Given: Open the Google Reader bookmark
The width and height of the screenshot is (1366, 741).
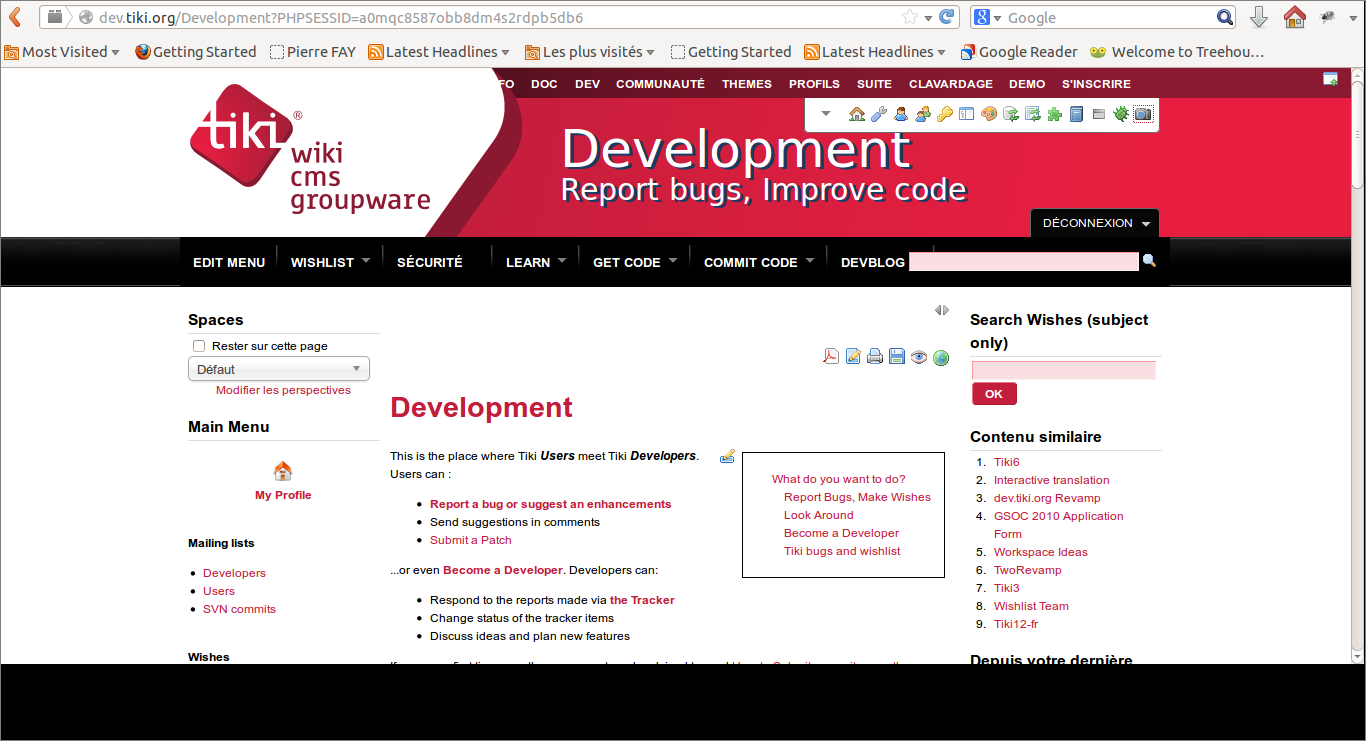Looking at the screenshot, I should click(1019, 52).
